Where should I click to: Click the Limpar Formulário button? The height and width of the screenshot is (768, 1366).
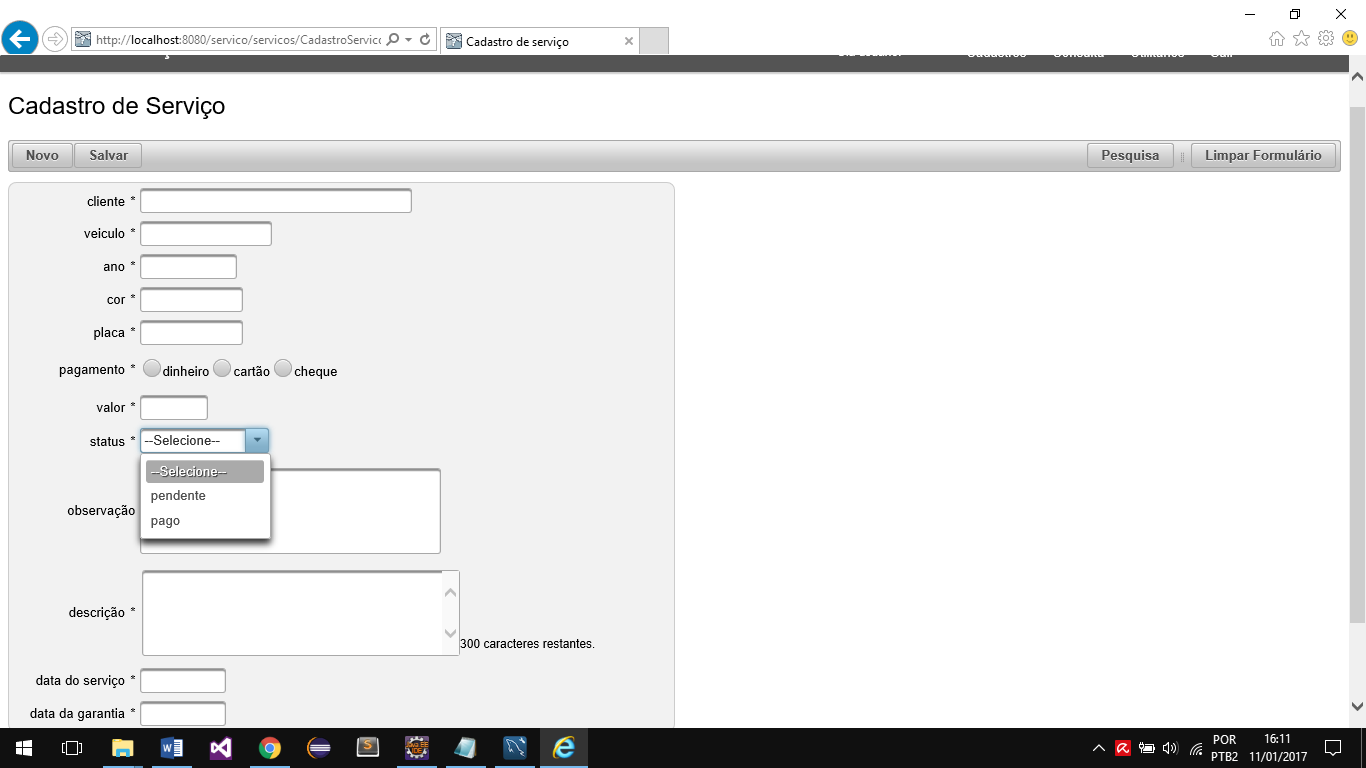coord(1263,155)
